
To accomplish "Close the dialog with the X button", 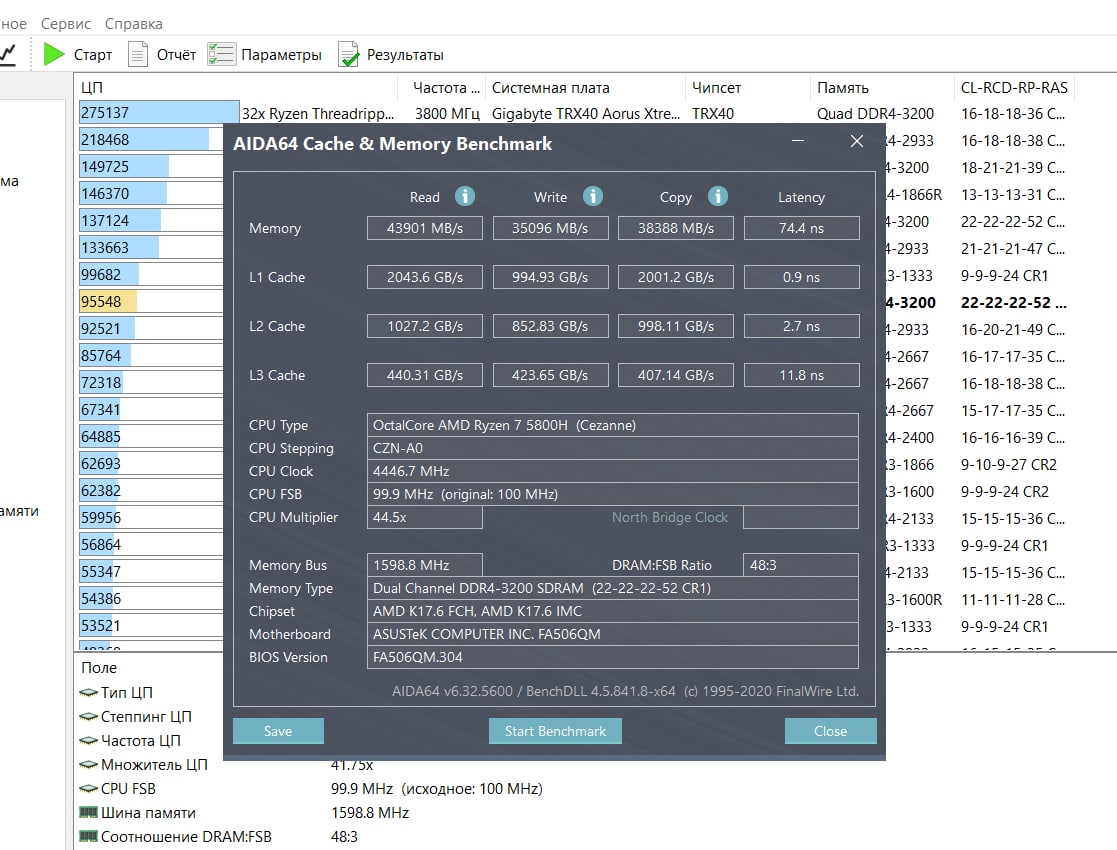I will [x=857, y=141].
